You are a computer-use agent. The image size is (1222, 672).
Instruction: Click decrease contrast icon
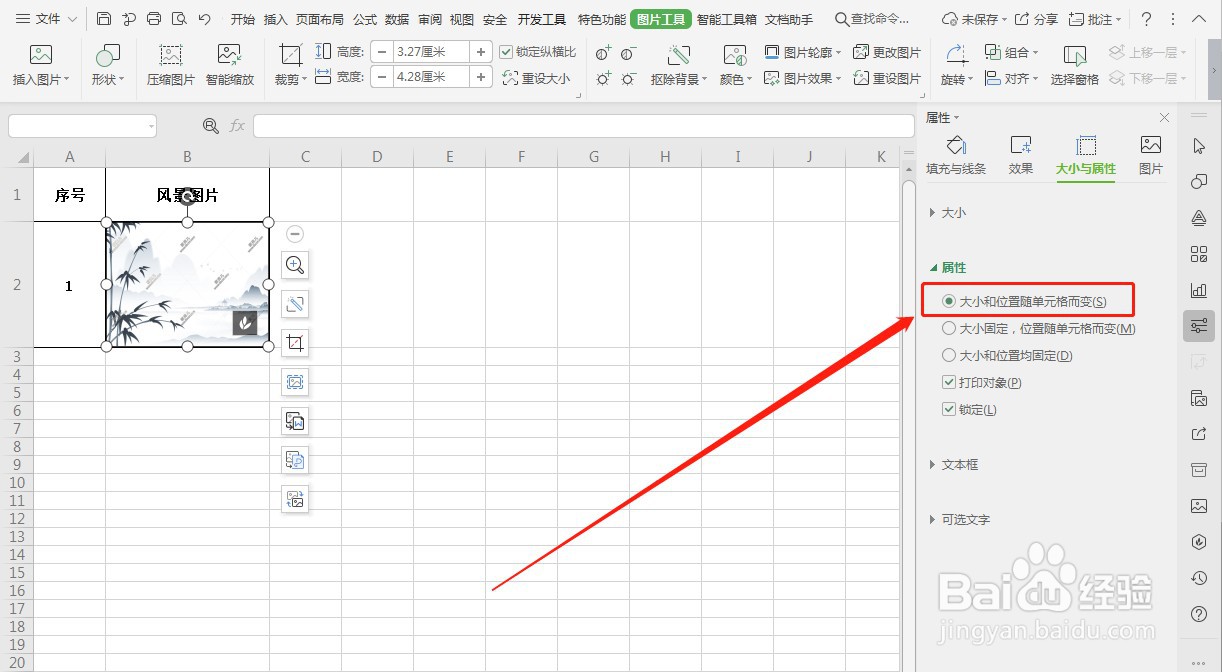[x=628, y=53]
